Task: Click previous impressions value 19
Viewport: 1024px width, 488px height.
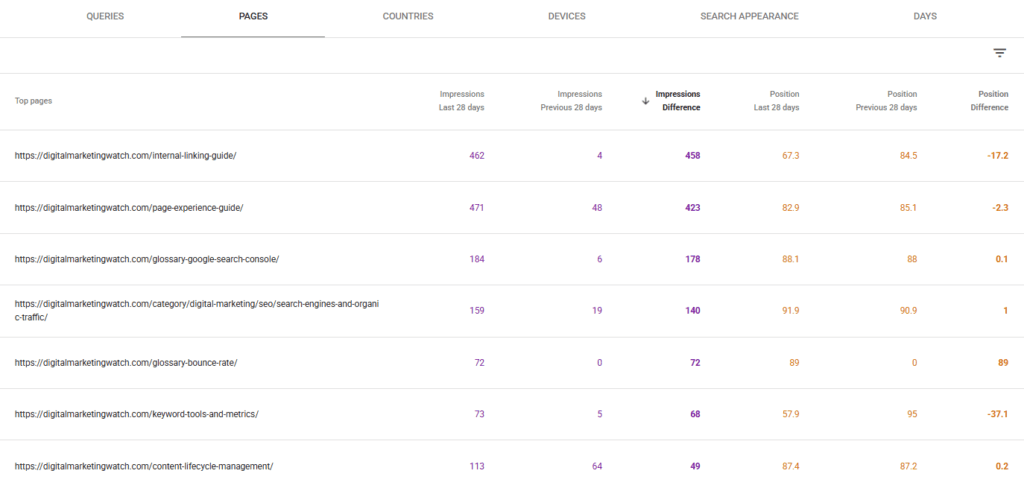Action: click(597, 311)
